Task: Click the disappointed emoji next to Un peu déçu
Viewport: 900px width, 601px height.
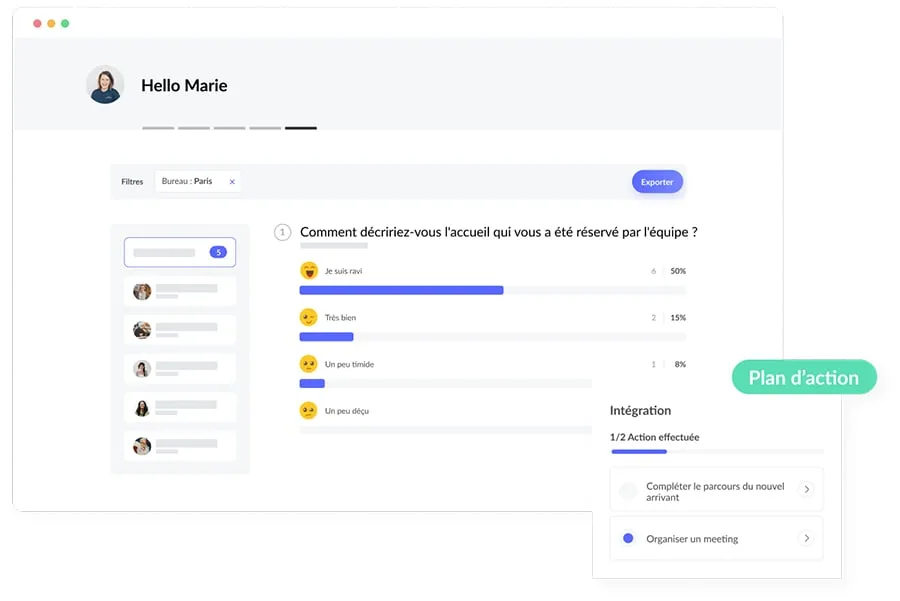Action: [x=309, y=410]
